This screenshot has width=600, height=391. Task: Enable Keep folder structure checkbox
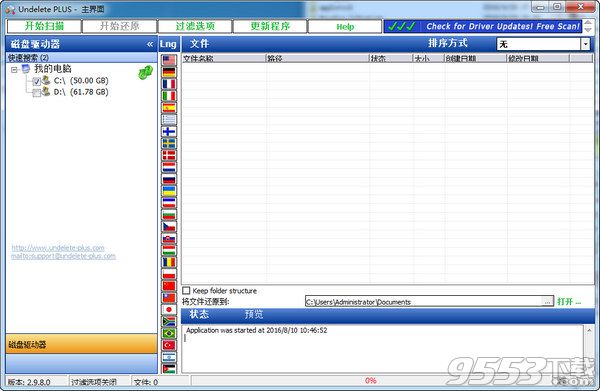point(186,291)
